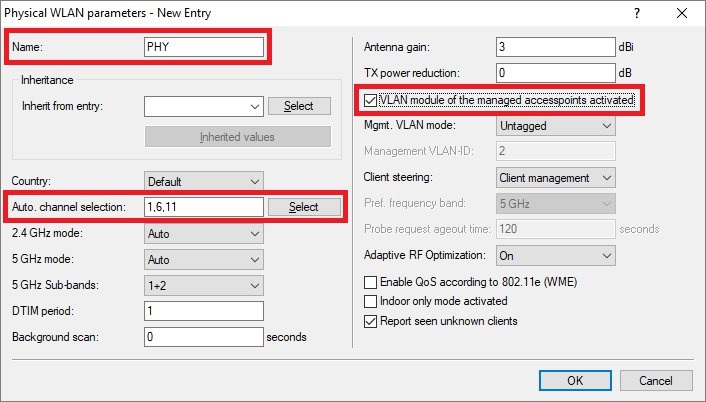706x402 pixels.
Task: Open the 5 GHz mode dropdown
Action: point(204,259)
